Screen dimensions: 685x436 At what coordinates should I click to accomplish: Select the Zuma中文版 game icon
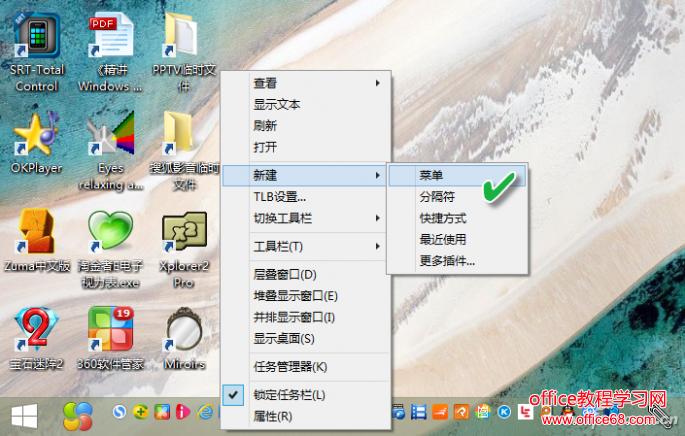(37, 232)
